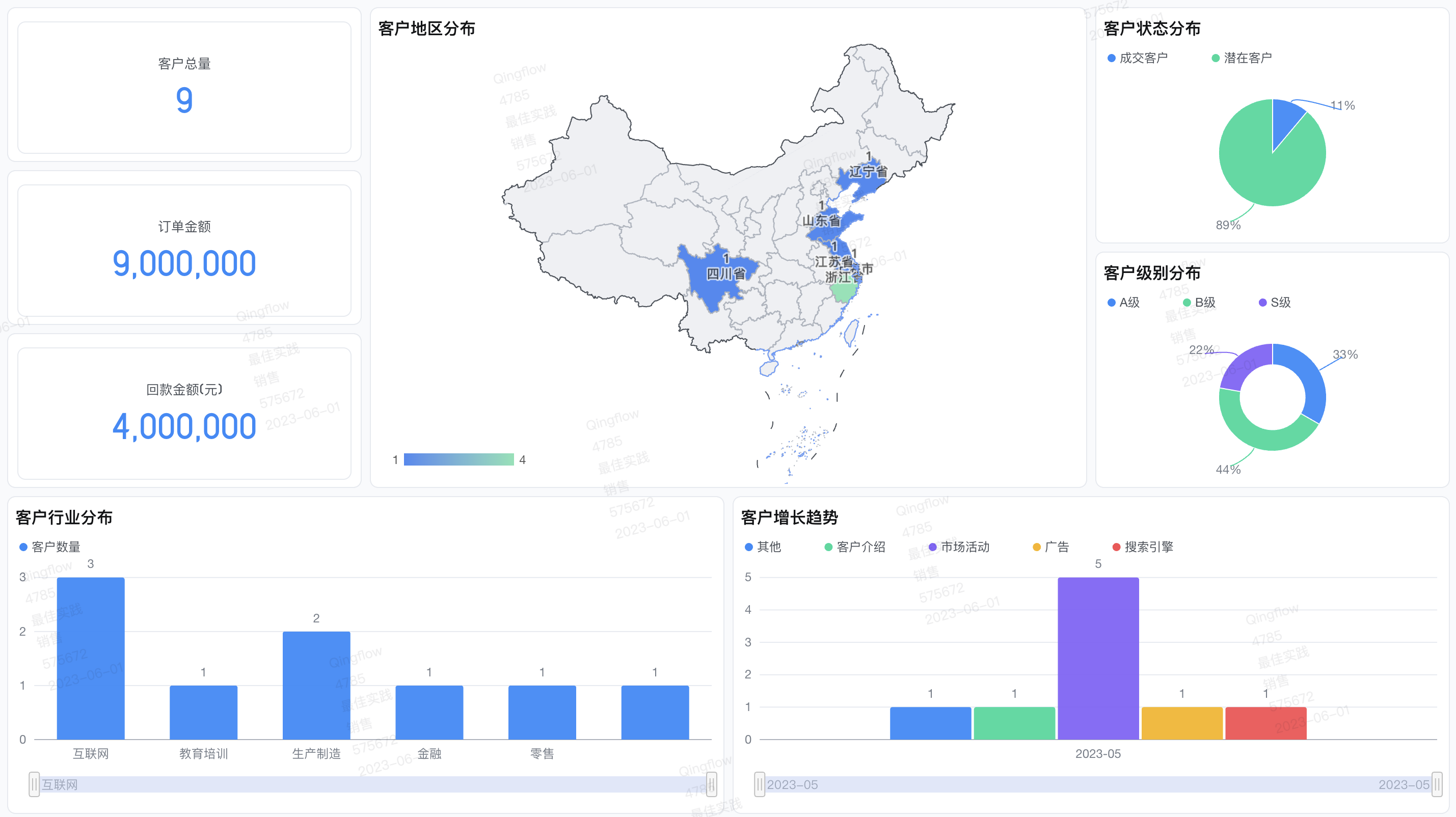Image resolution: width=1456 pixels, height=817 pixels.
Task: Click the 客户状态分布 panel title
Action: pos(1152,28)
